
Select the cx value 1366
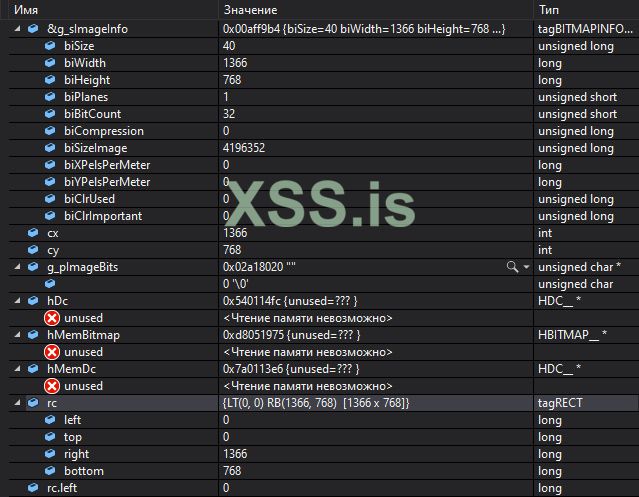pyautogui.click(x=235, y=233)
